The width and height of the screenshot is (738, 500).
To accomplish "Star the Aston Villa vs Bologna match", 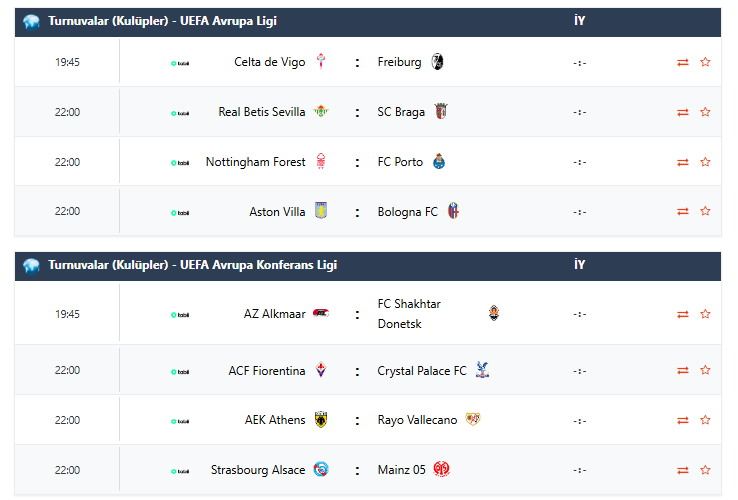I will click(705, 211).
